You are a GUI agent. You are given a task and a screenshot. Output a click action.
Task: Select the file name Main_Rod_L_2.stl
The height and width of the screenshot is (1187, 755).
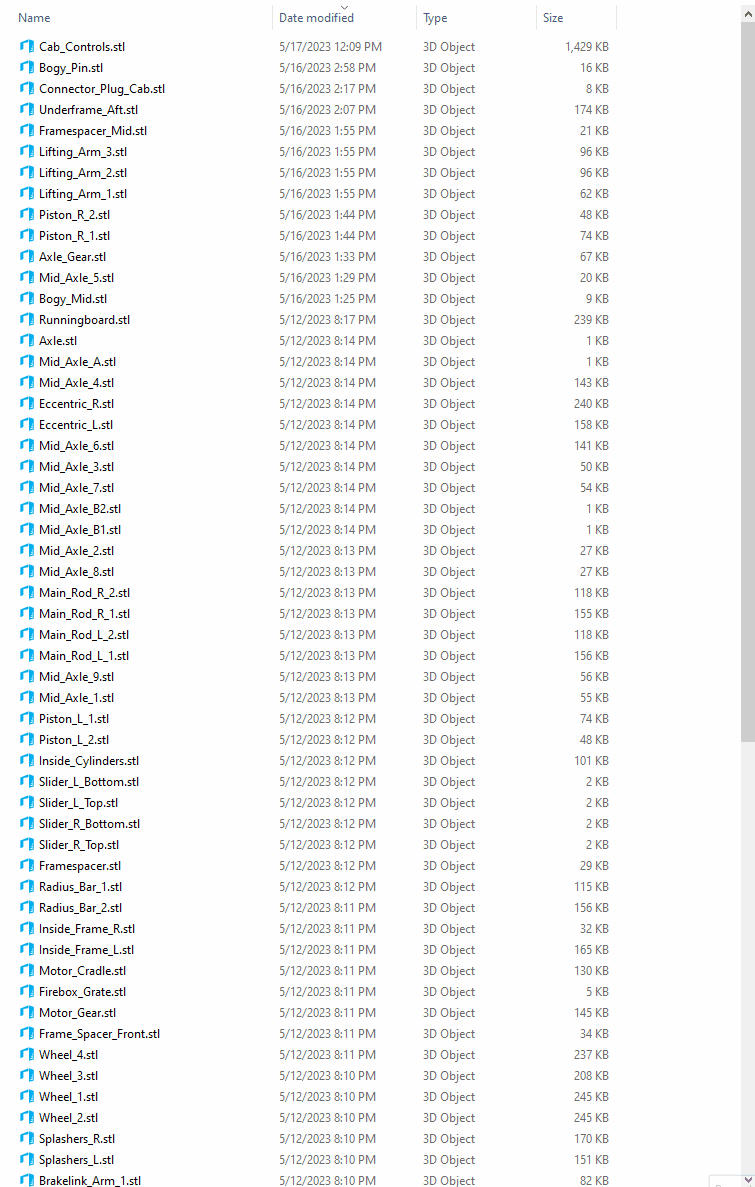84,634
